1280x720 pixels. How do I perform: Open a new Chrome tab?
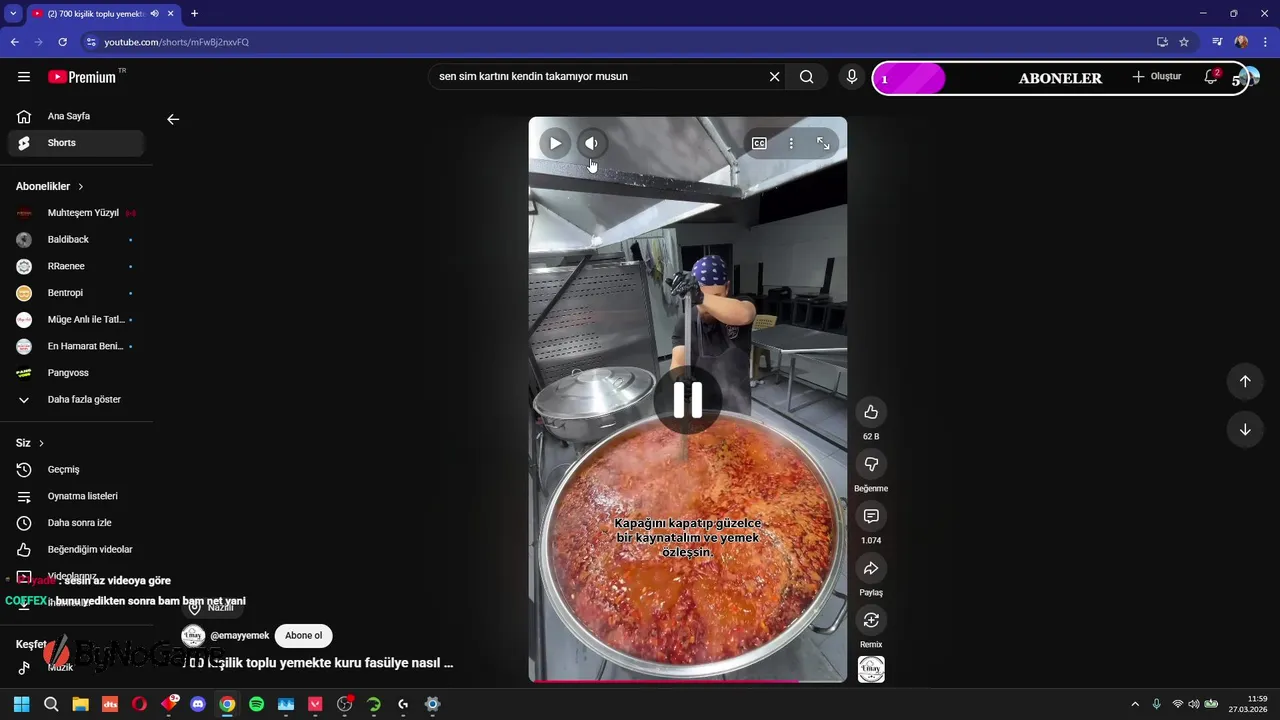tap(194, 14)
